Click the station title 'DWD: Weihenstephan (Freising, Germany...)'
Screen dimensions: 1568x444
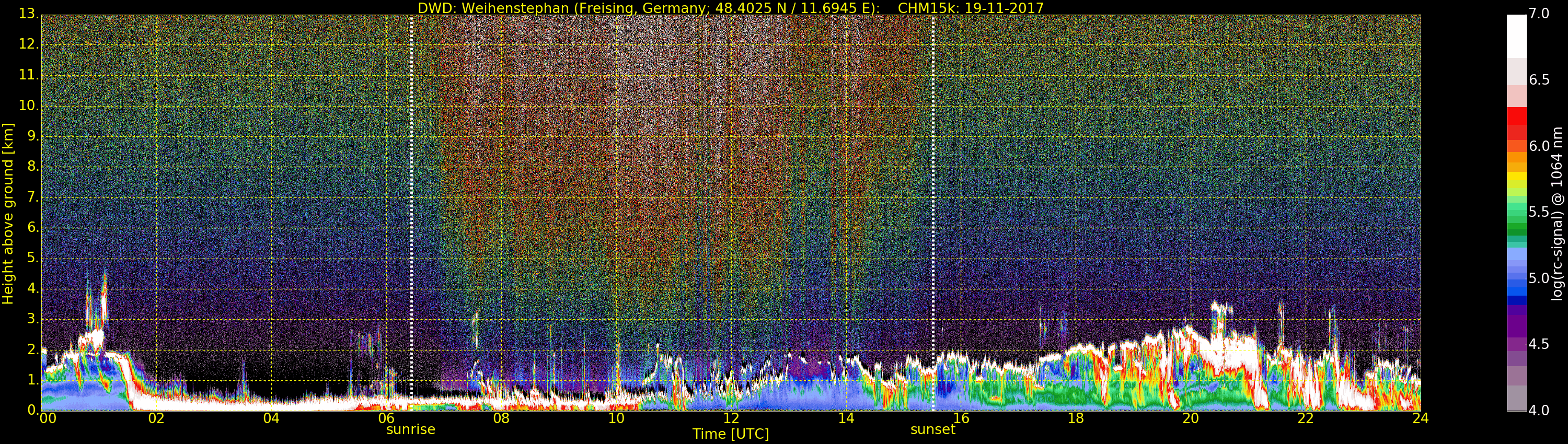click(649, 8)
